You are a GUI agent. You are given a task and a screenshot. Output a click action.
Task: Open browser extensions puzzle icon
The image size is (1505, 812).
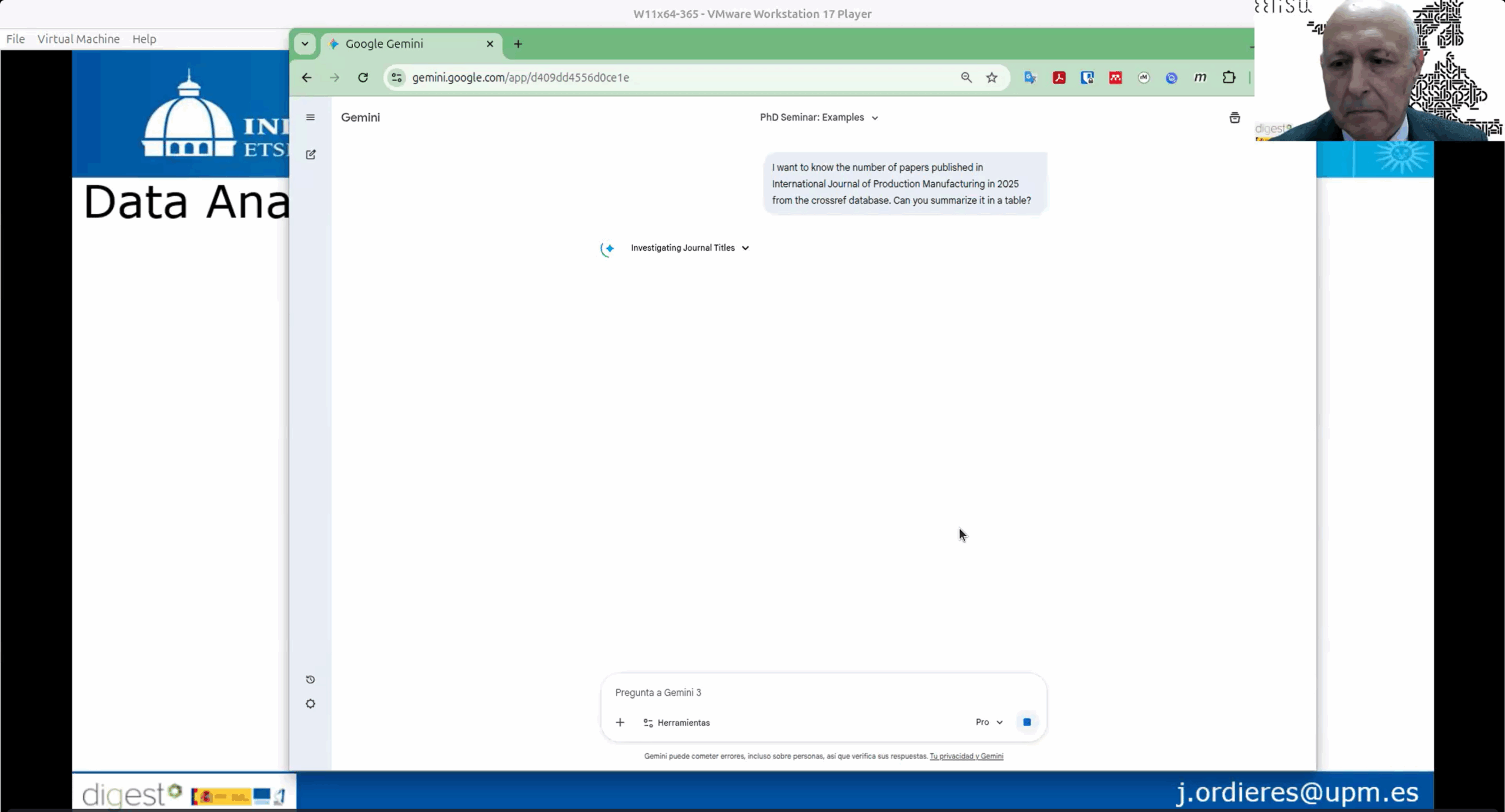point(1229,78)
